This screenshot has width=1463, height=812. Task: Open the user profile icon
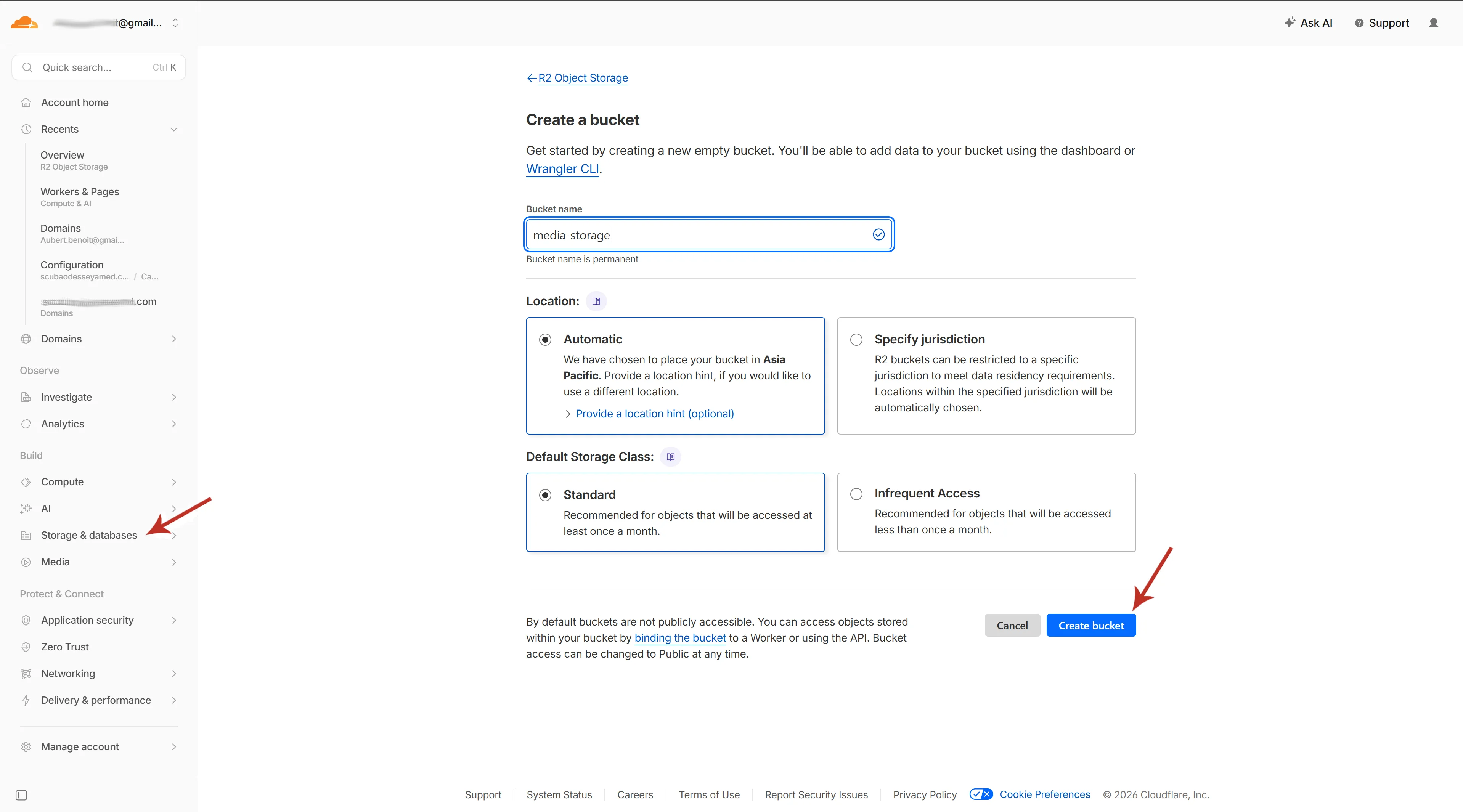1434,23
